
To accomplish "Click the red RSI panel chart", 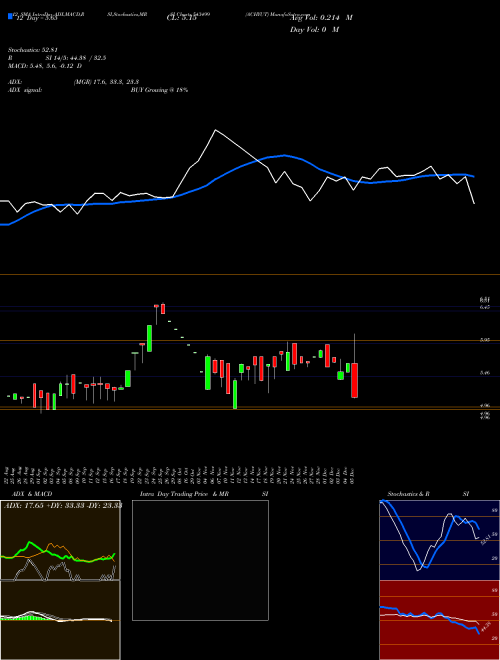I will tap(439, 620).
